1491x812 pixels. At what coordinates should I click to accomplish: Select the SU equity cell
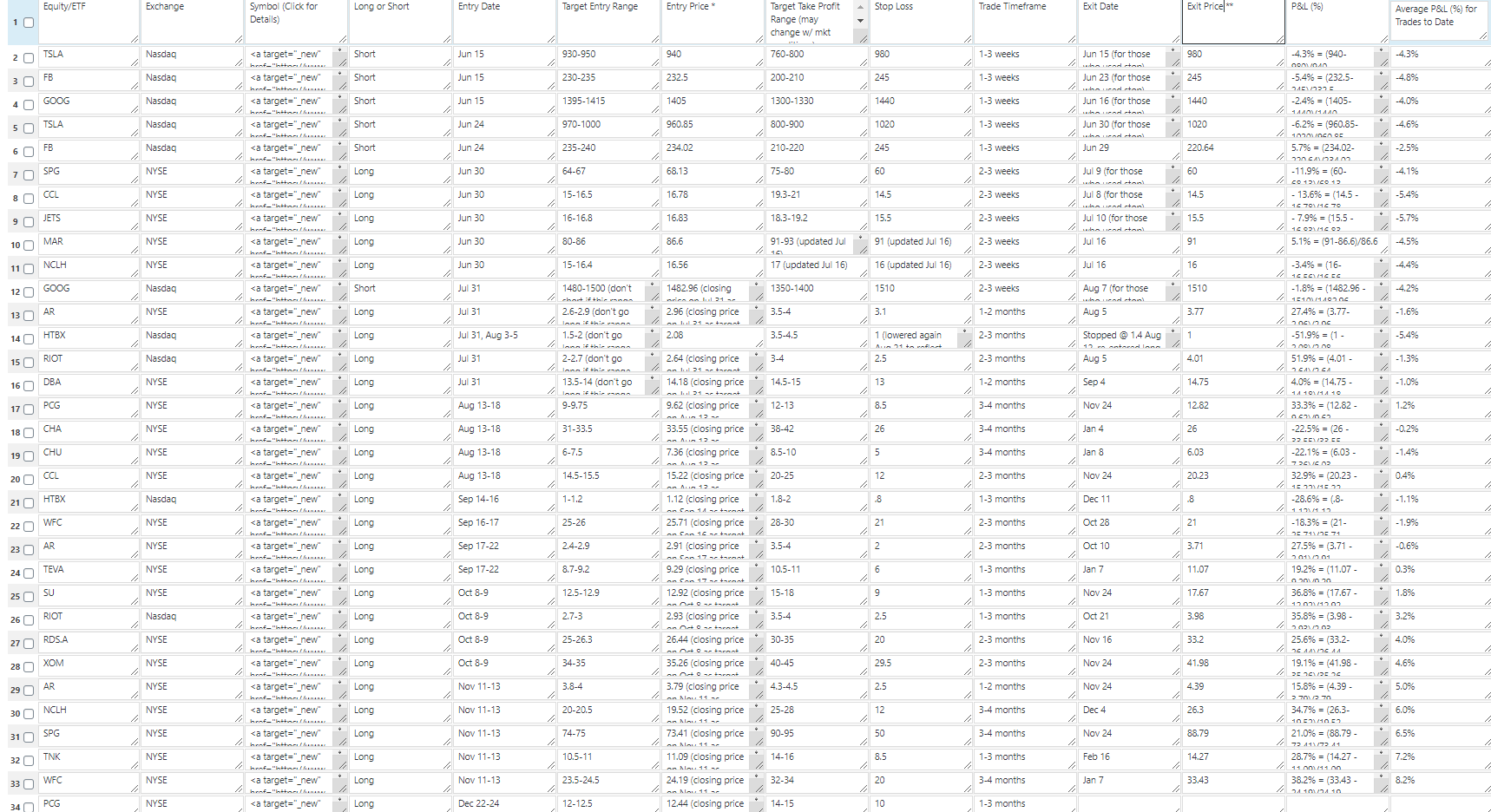[89, 596]
